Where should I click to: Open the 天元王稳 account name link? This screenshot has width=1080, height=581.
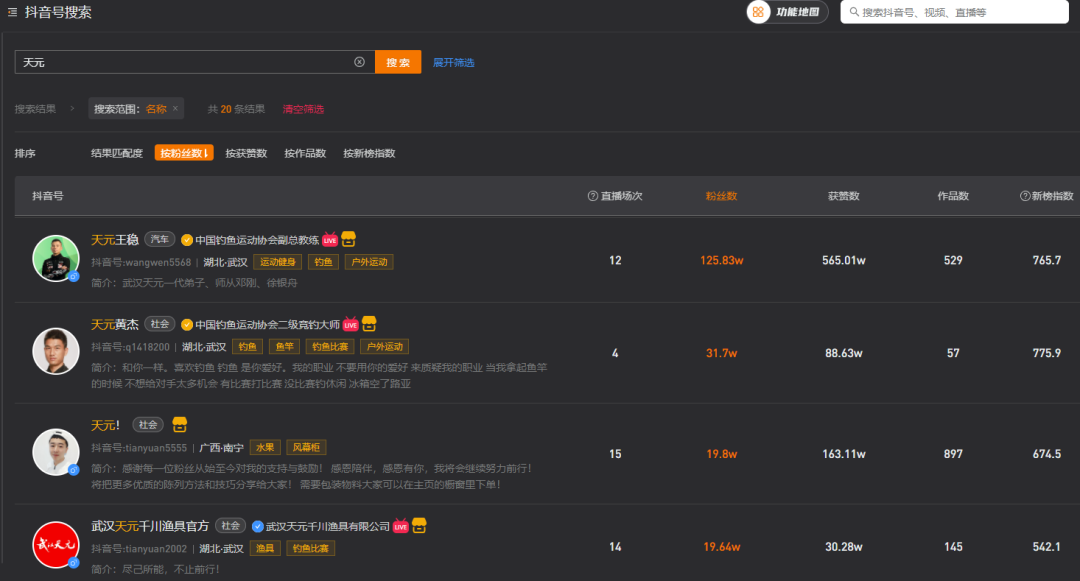pos(115,240)
